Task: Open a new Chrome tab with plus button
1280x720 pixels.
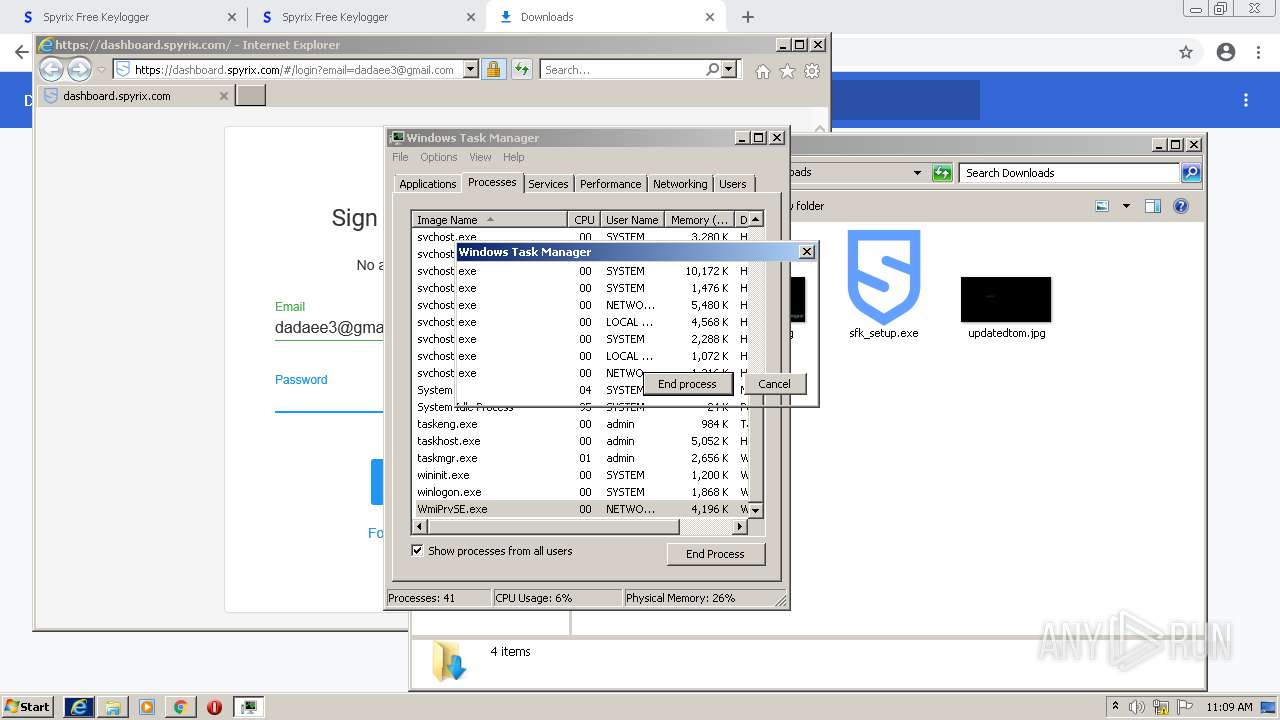Action: pos(748,17)
